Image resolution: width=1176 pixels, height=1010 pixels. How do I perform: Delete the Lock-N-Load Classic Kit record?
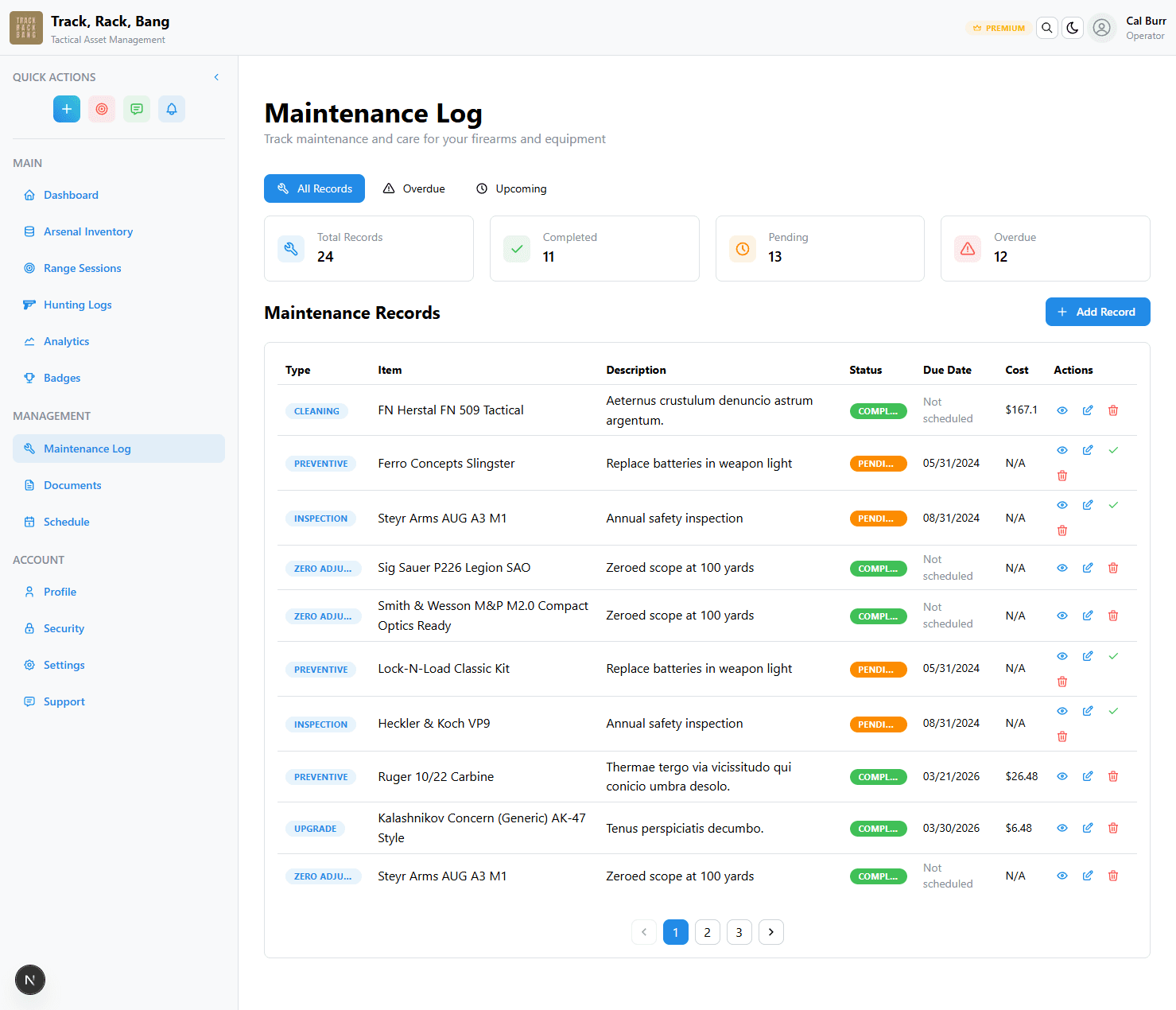1062,682
